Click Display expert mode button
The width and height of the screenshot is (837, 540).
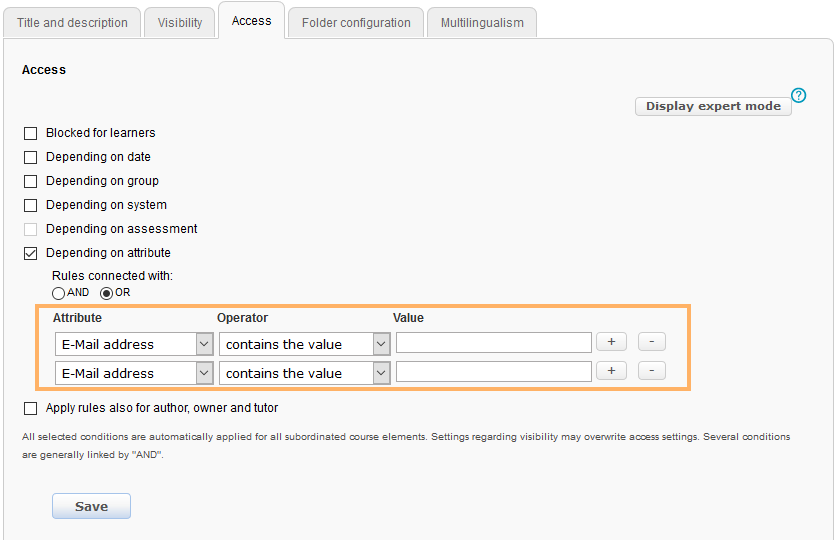(x=713, y=106)
